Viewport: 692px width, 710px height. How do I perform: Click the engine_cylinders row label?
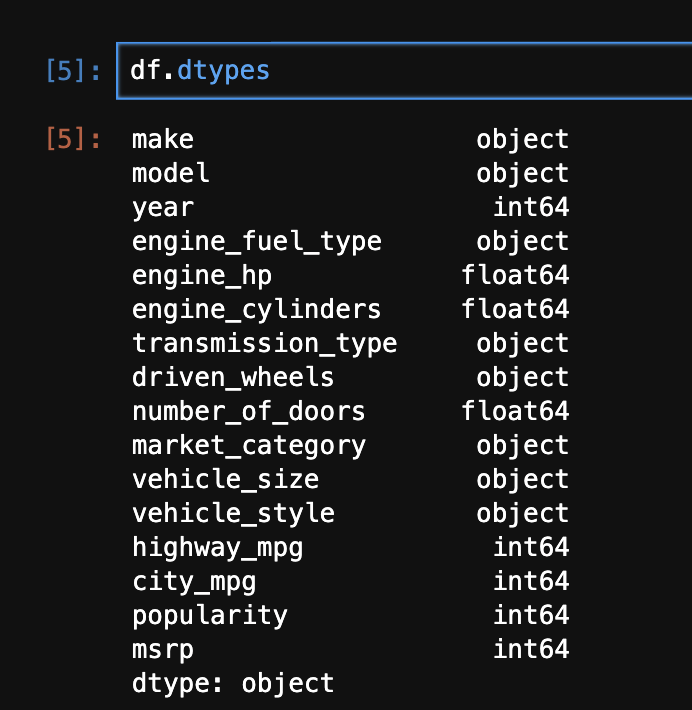tap(256, 309)
